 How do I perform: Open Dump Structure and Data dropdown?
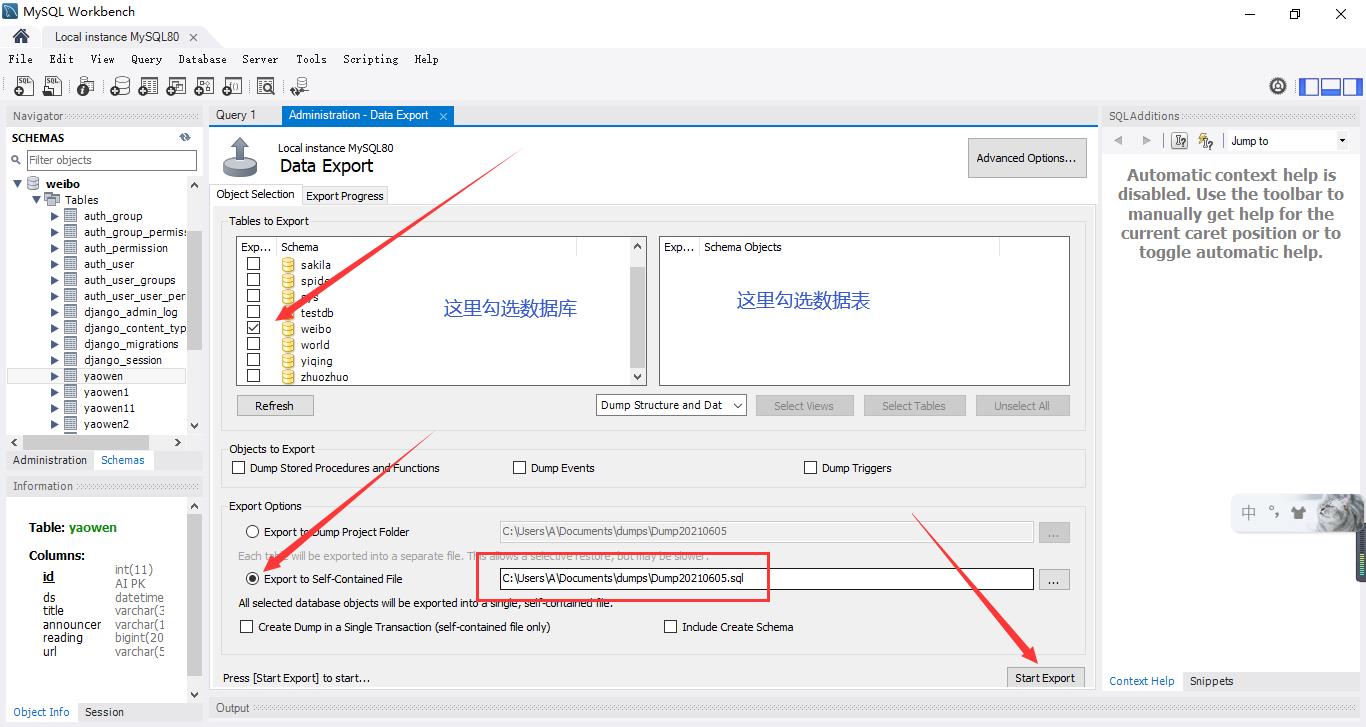click(x=671, y=405)
